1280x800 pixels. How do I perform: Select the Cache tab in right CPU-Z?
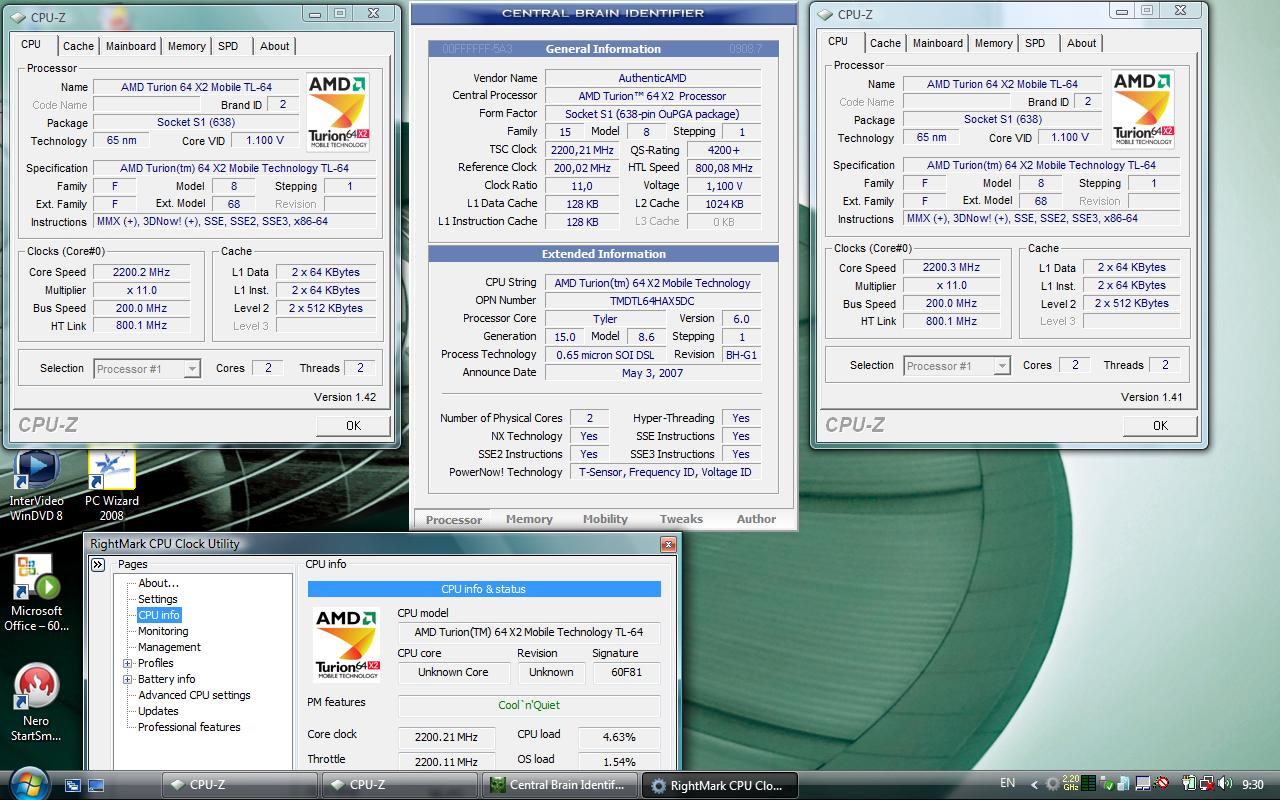coord(885,43)
